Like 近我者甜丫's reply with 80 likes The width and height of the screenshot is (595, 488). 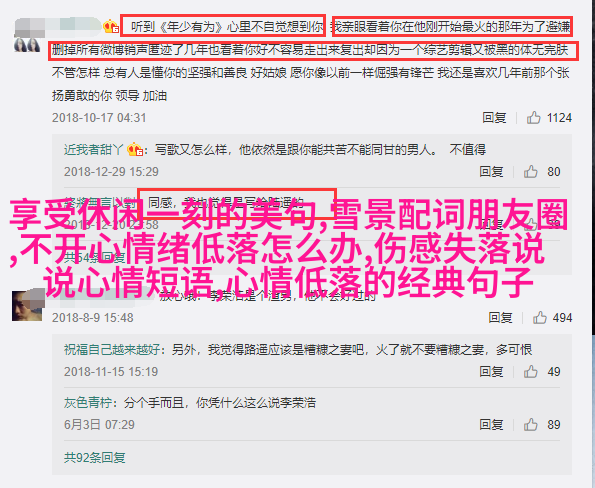pyautogui.click(x=530, y=172)
